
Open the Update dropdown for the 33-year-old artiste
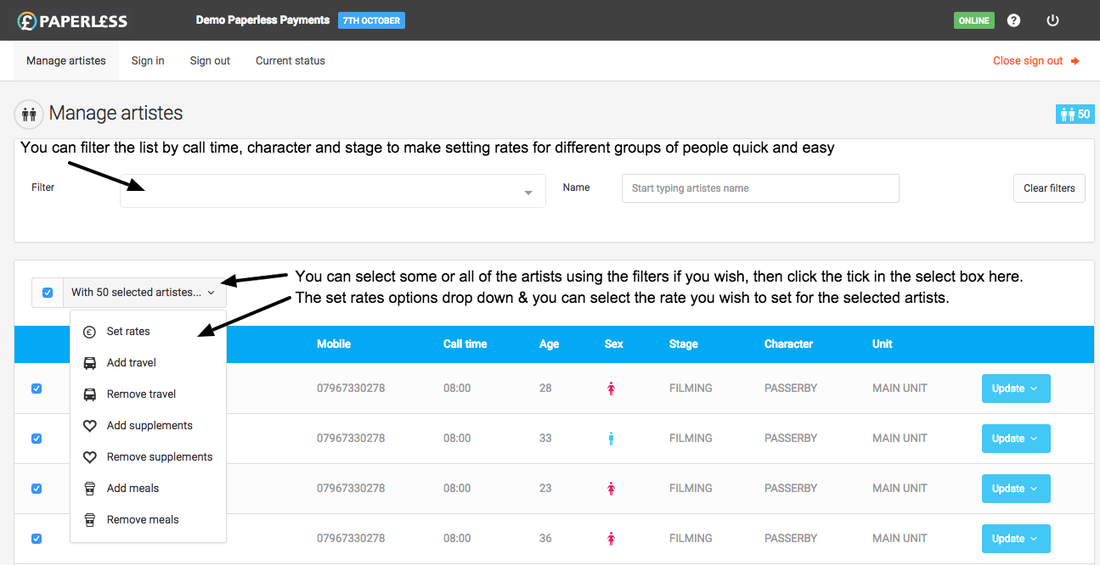point(1015,438)
